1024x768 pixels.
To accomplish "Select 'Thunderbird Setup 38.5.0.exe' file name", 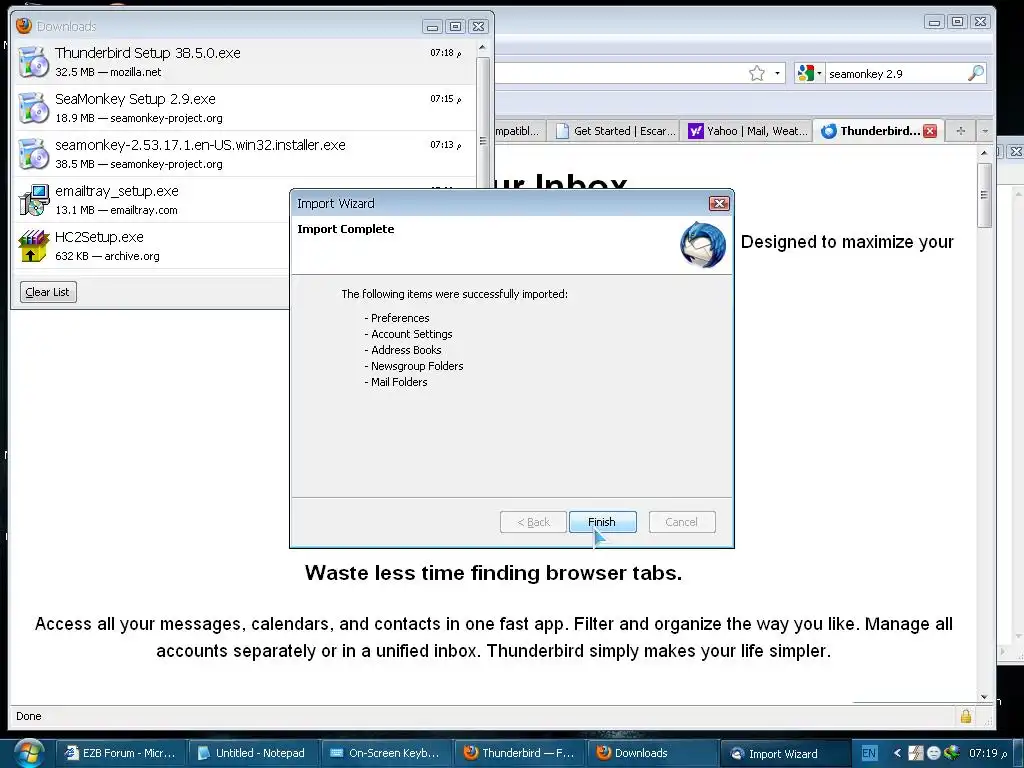I will coord(148,53).
